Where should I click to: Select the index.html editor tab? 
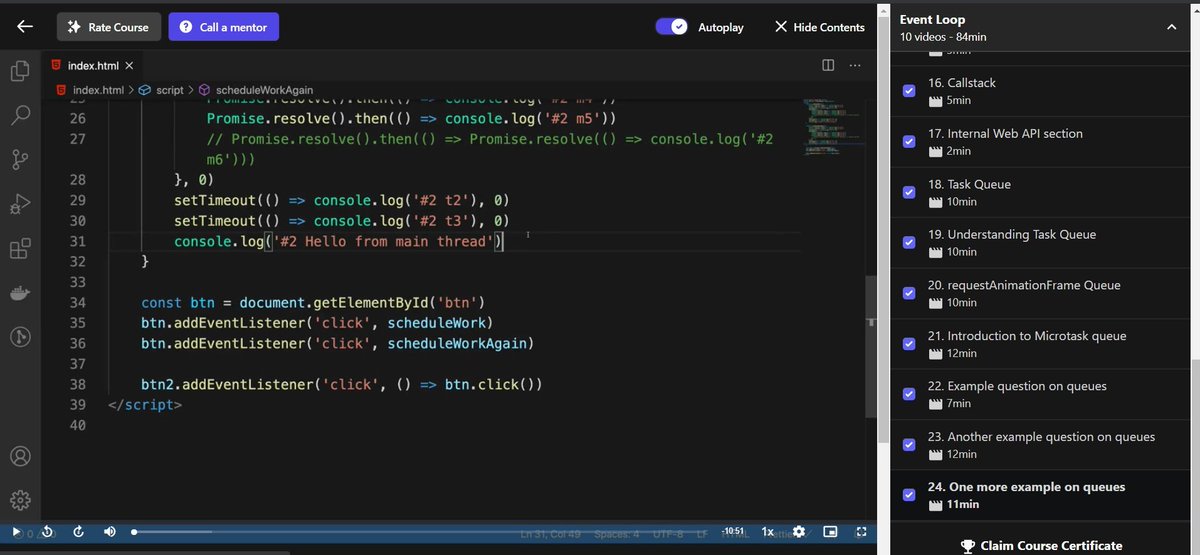92,66
